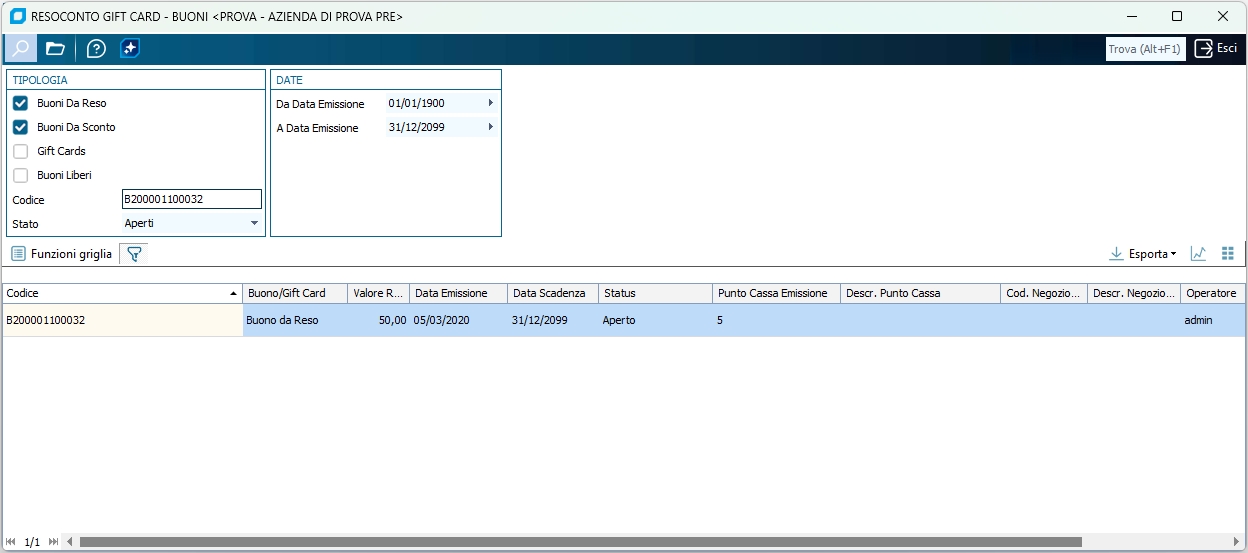Uncheck Buoni Da Sconto checkbox

tap(20, 127)
